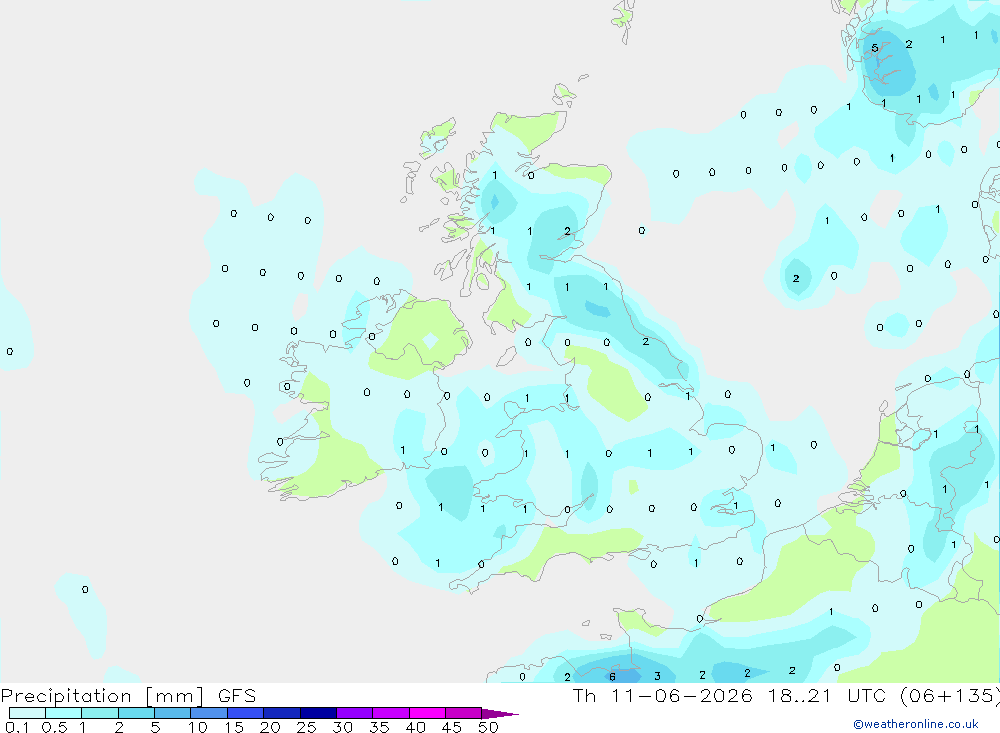
Task: Pick the 15–20 mm legend color box
Action: (x=246, y=713)
